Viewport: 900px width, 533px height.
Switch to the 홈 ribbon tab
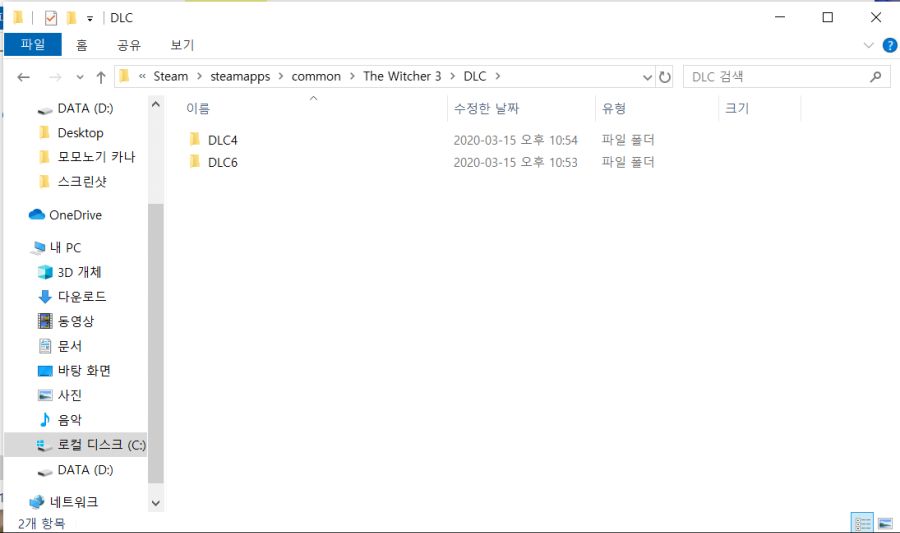pos(82,45)
